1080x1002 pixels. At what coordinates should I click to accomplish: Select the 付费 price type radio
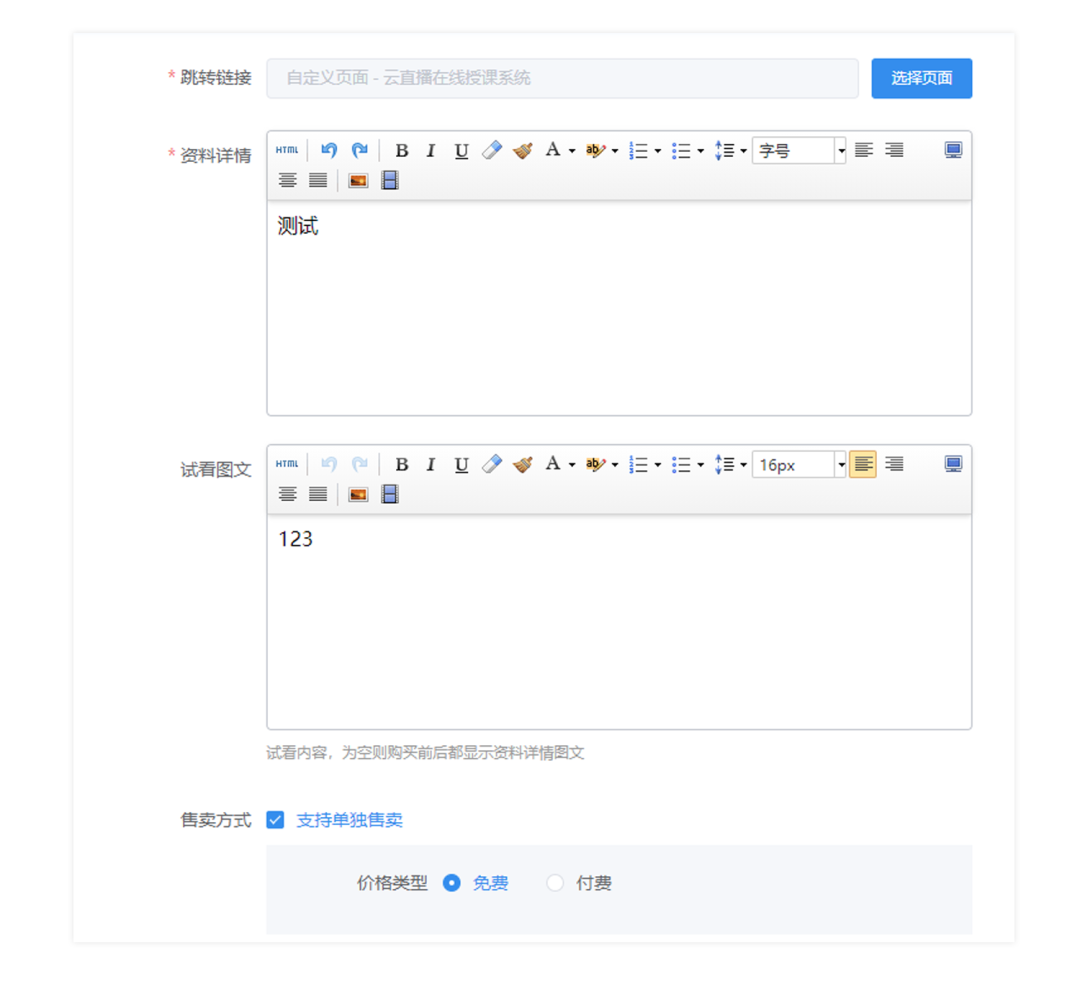[555, 883]
